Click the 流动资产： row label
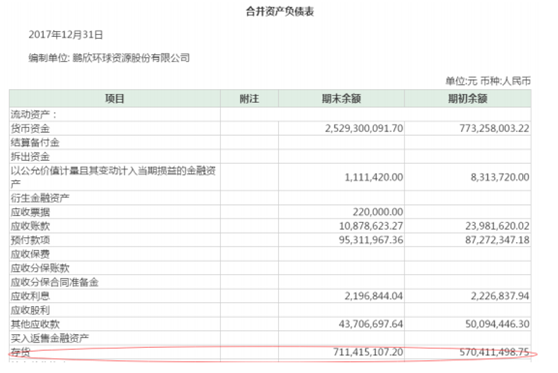The width and height of the screenshot is (558, 373). point(34,114)
